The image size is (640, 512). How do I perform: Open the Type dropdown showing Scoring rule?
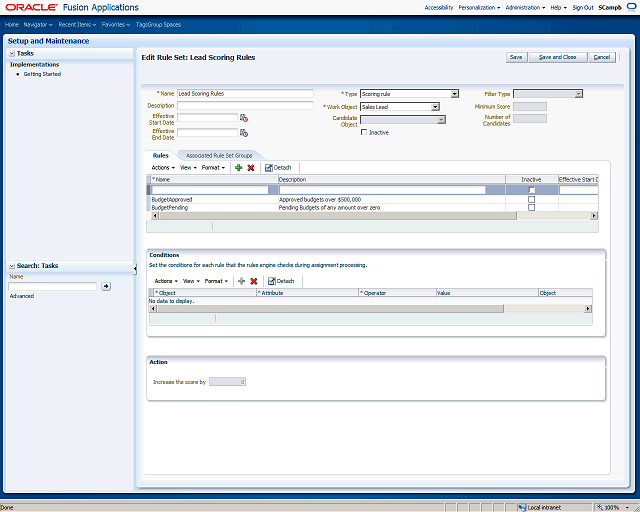tap(409, 94)
